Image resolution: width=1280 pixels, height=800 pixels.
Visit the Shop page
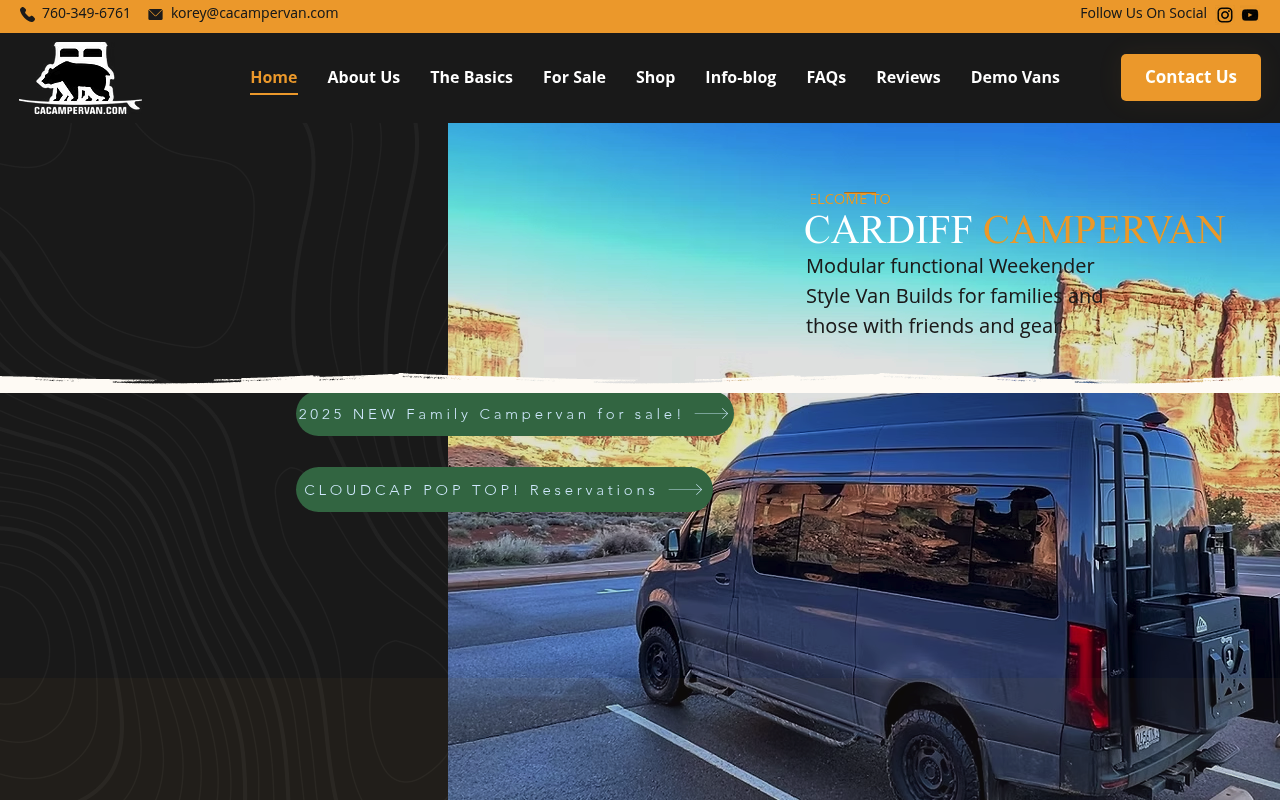pos(655,75)
